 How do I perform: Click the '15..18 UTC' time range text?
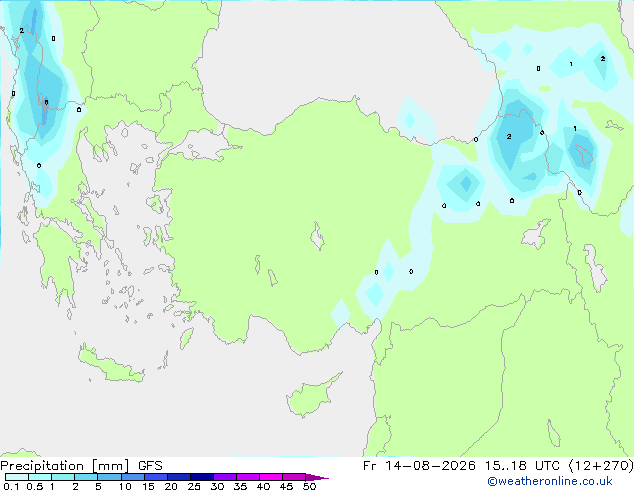[x=522, y=466]
